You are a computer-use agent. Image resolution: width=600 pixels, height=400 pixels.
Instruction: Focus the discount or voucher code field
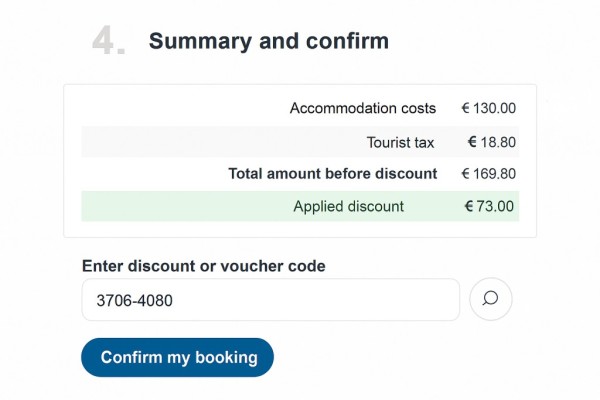(x=270, y=299)
